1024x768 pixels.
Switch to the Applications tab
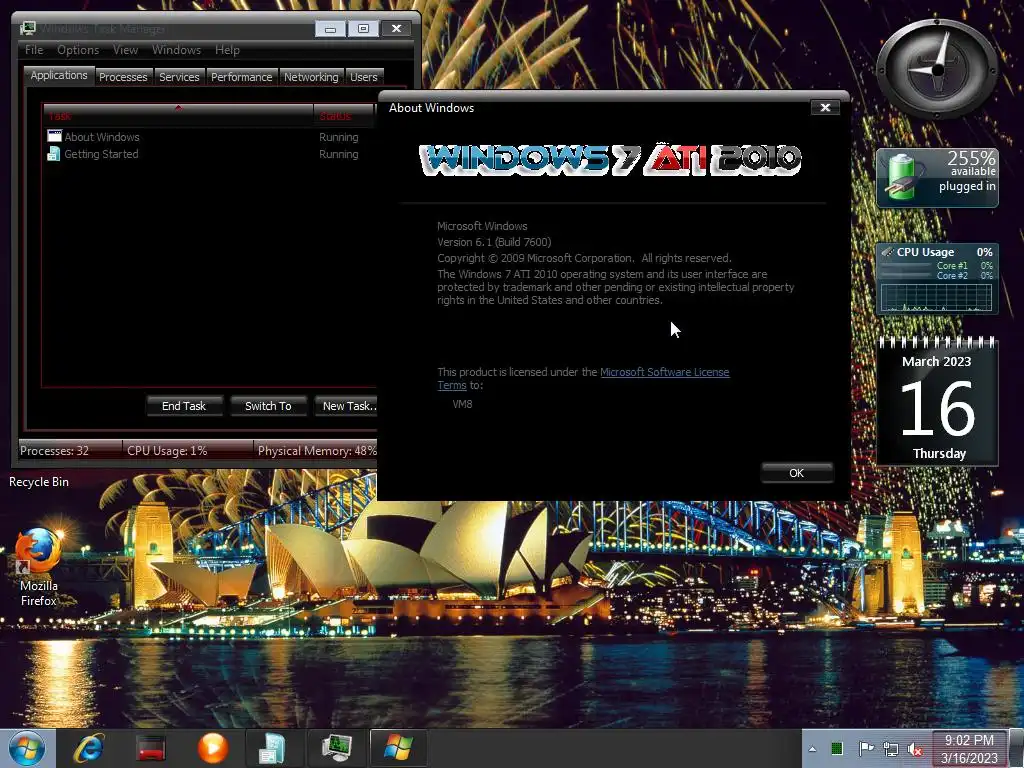coord(59,76)
